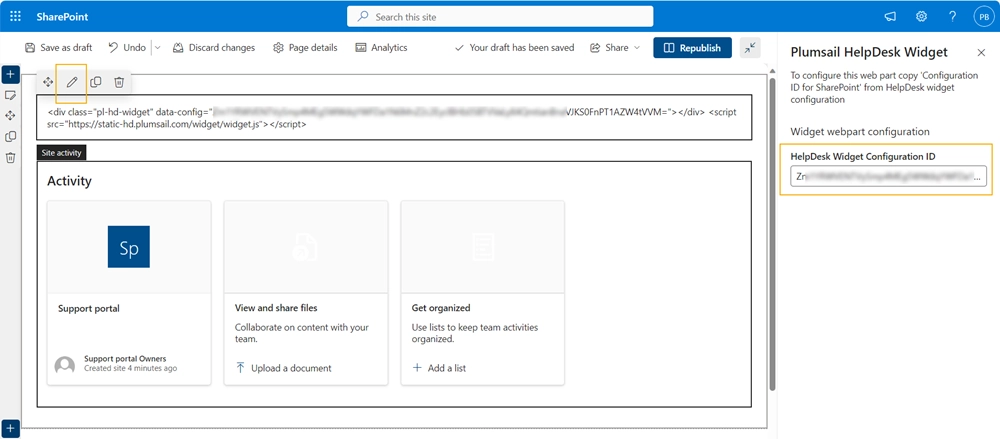1000x439 pixels.
Task: Close the Plumsail HelpDesk Widget pane
Action: [x=981, y=52]
